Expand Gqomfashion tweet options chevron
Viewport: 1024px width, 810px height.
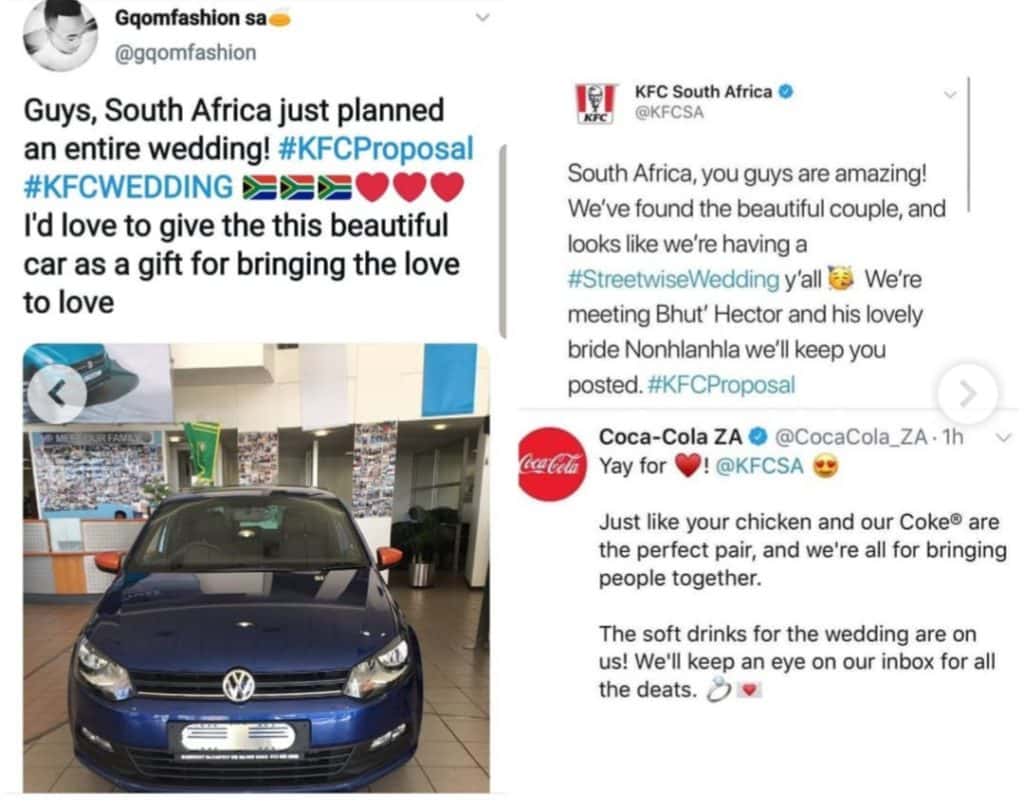(x=481, y=17)
